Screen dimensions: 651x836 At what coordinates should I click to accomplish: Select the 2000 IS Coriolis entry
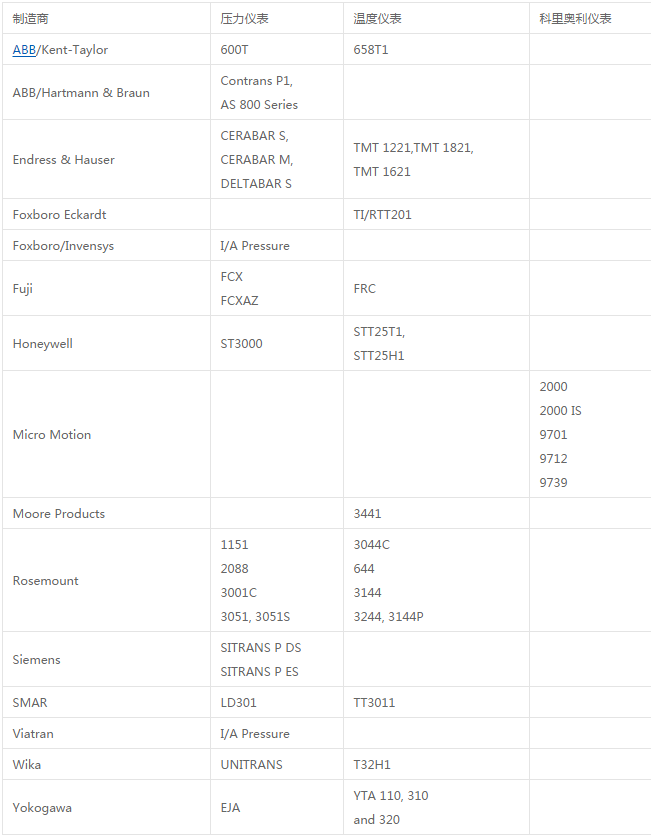pos(560,411)
